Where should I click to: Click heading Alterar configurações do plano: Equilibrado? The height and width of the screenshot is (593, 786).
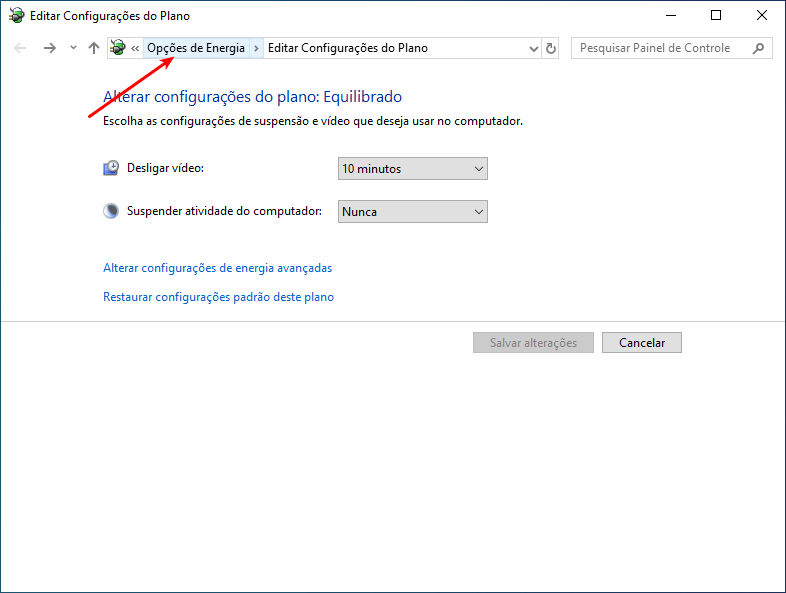pyautogui.click(x=252, y=97)
